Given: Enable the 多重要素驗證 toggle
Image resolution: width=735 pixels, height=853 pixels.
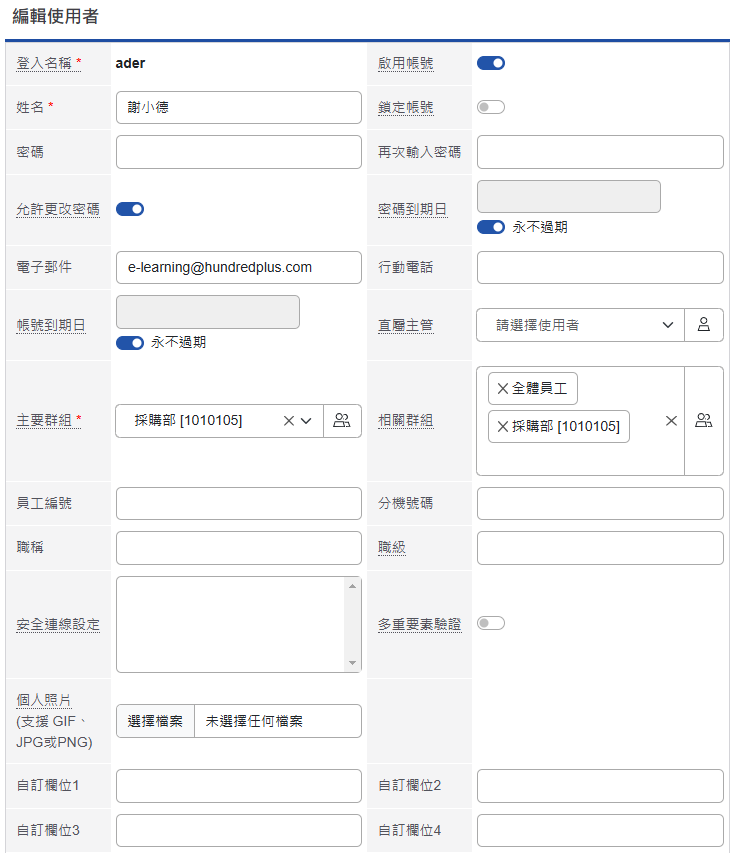Looking at the screenshot, I should click(x=490, y=622).
